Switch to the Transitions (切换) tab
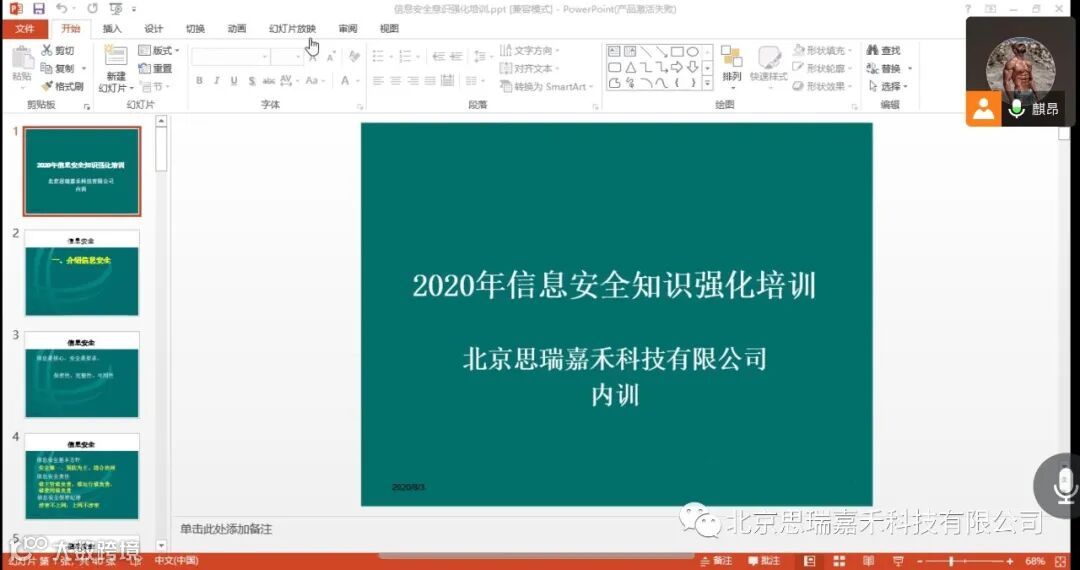This screenshot has width=1080, height=570. tap(195, 29)
